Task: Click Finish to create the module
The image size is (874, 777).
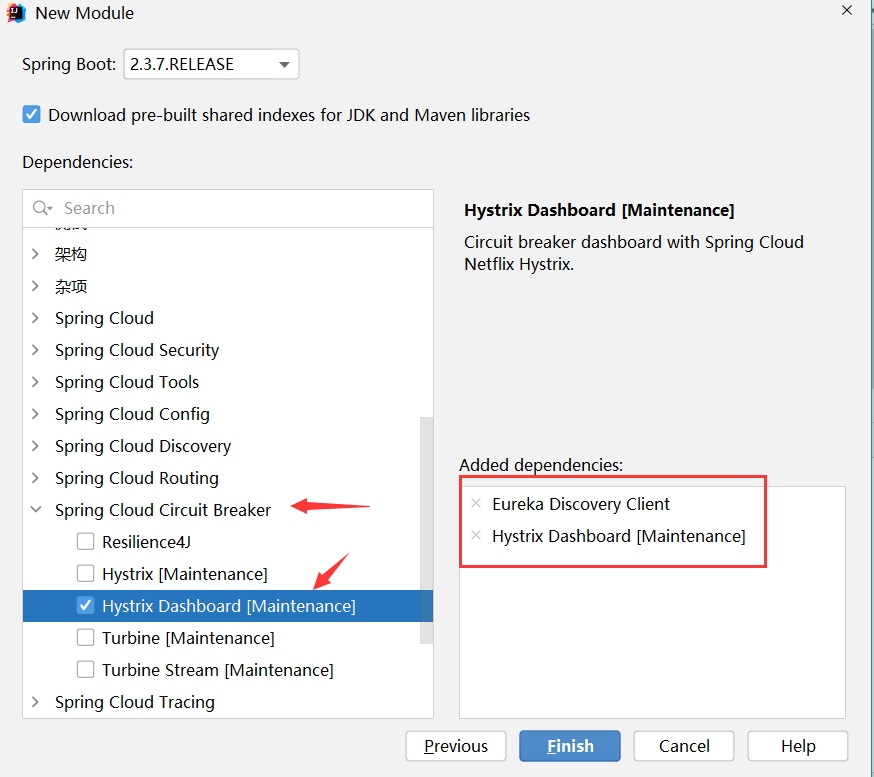Action: click(570, 746)
